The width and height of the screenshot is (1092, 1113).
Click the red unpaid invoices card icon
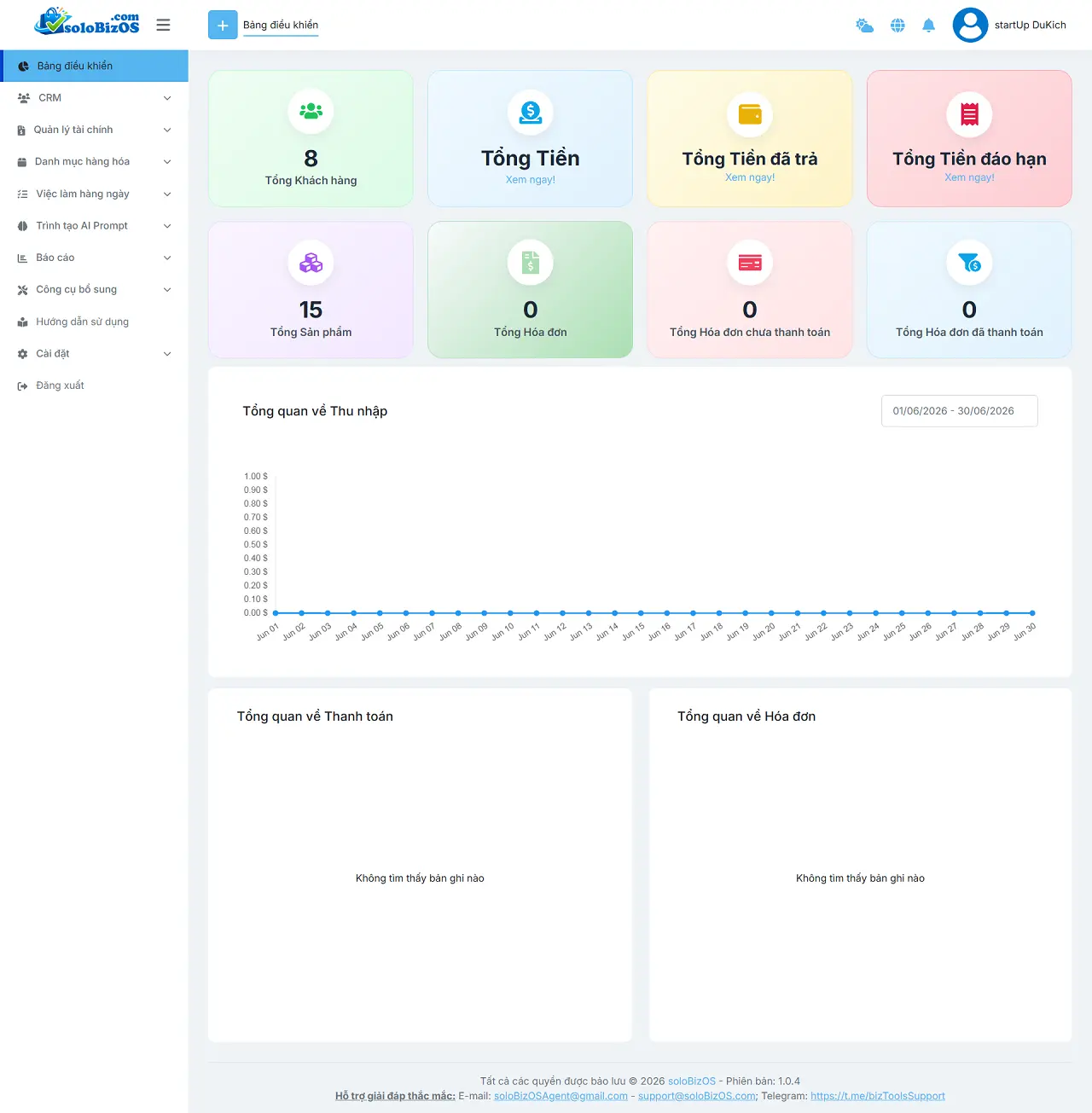click(x=750, y=263)
